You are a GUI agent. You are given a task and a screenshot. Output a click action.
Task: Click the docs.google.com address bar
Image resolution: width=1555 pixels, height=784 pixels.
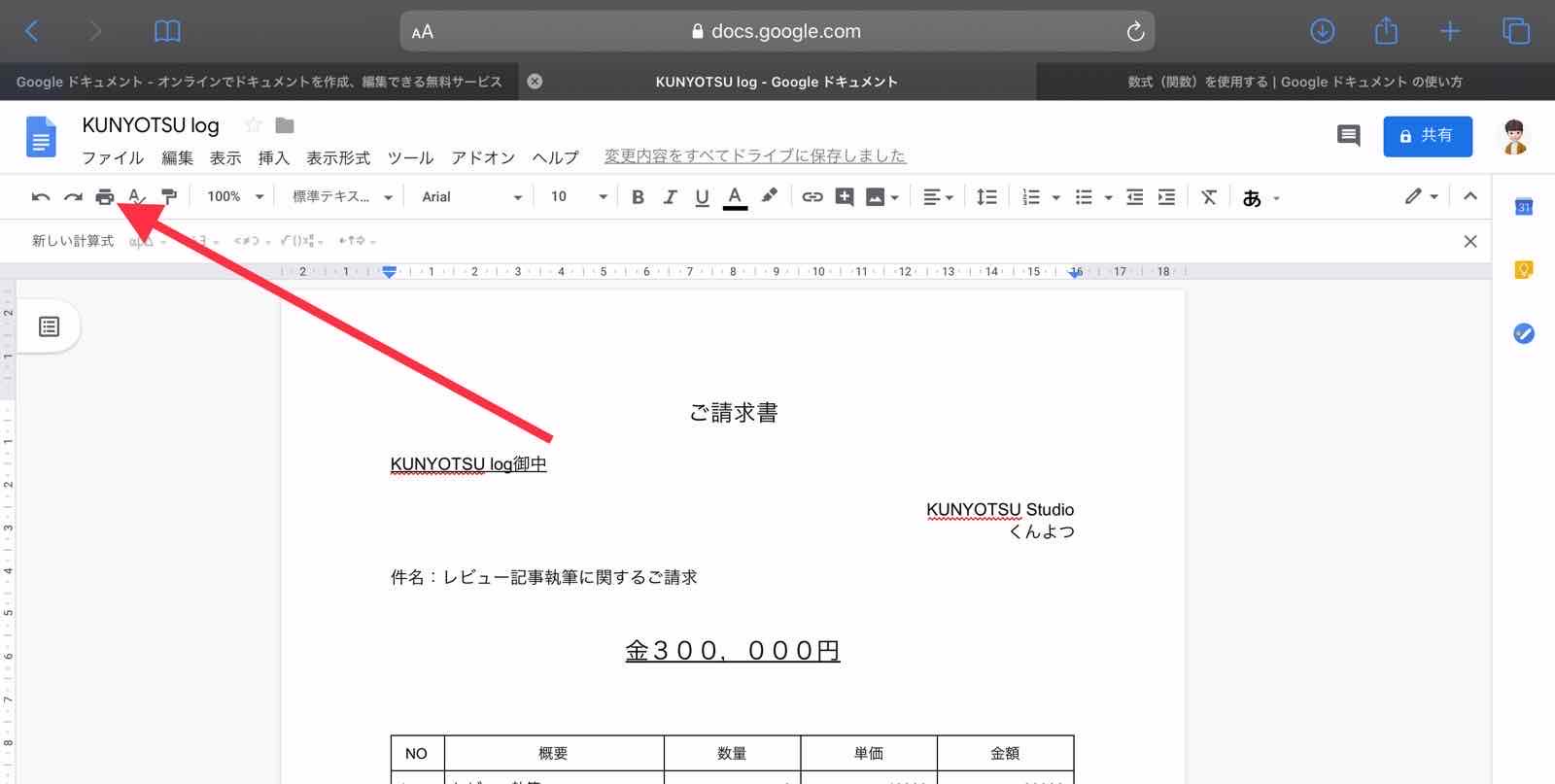point(777,31)
